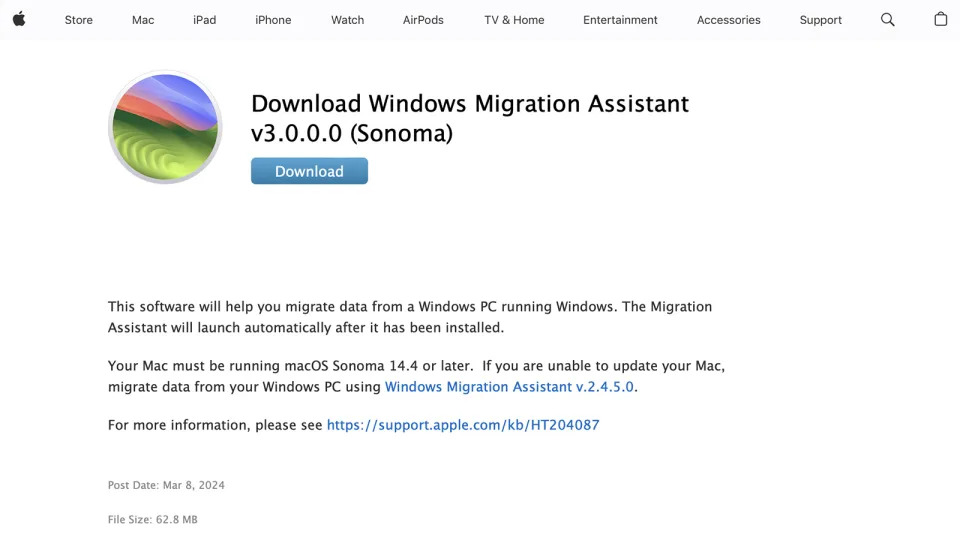Viewport: 960px width, 540px height.
Task: Open the Accessories menu
Action: click(x=728, y=20)
